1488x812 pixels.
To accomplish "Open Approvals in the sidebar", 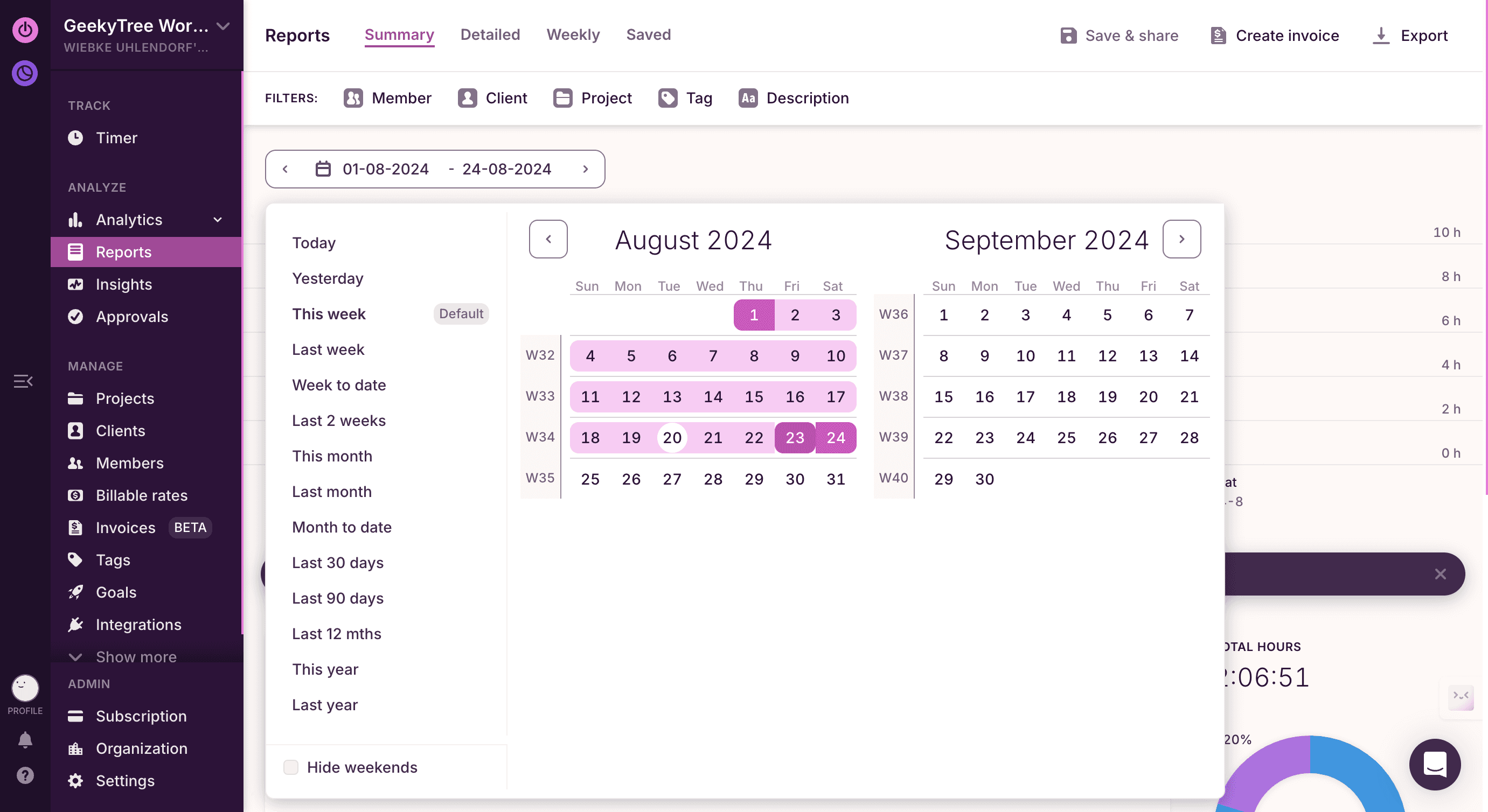I will [x=131, y=317].
